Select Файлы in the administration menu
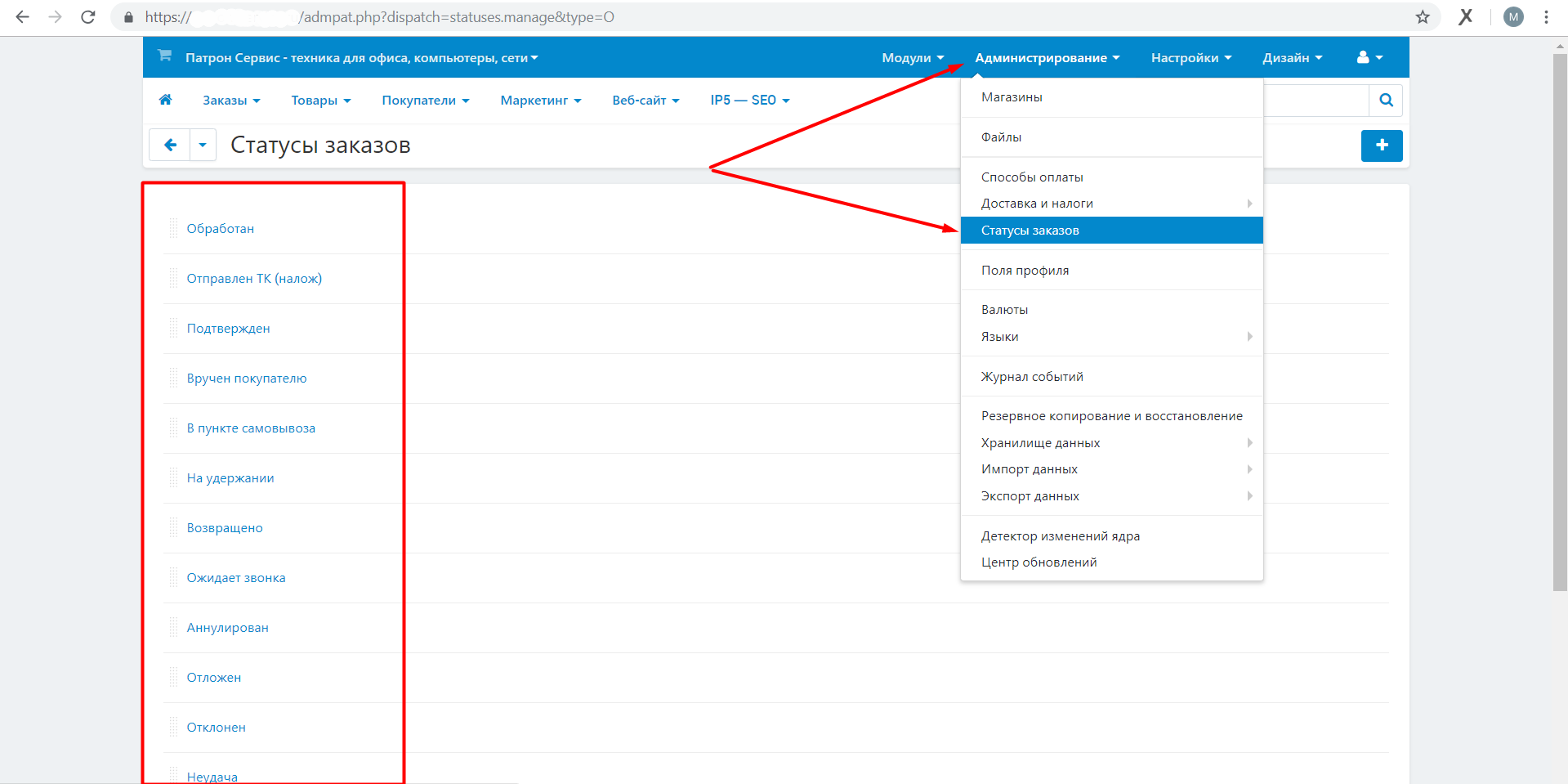 [1112, 137]
